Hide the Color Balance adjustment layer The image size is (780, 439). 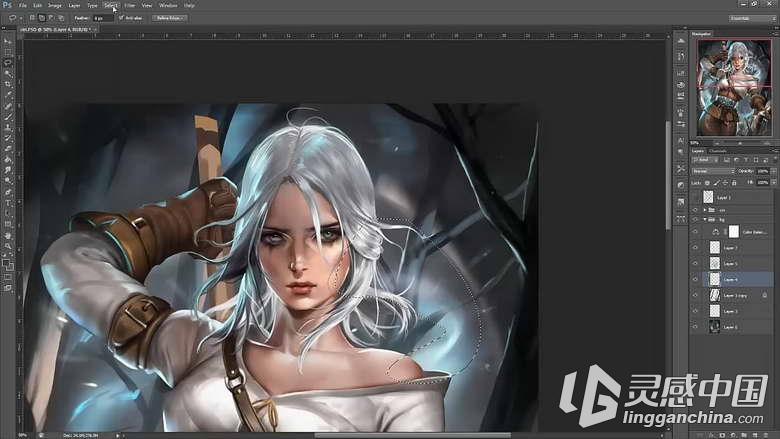coord(695,232)
